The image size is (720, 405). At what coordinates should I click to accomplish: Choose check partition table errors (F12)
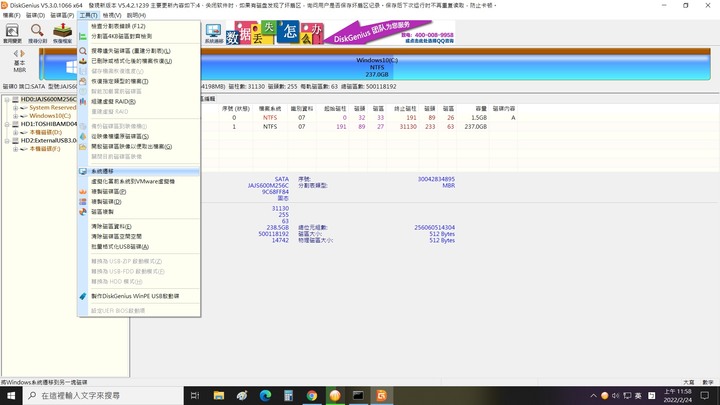tap(139, 26)
